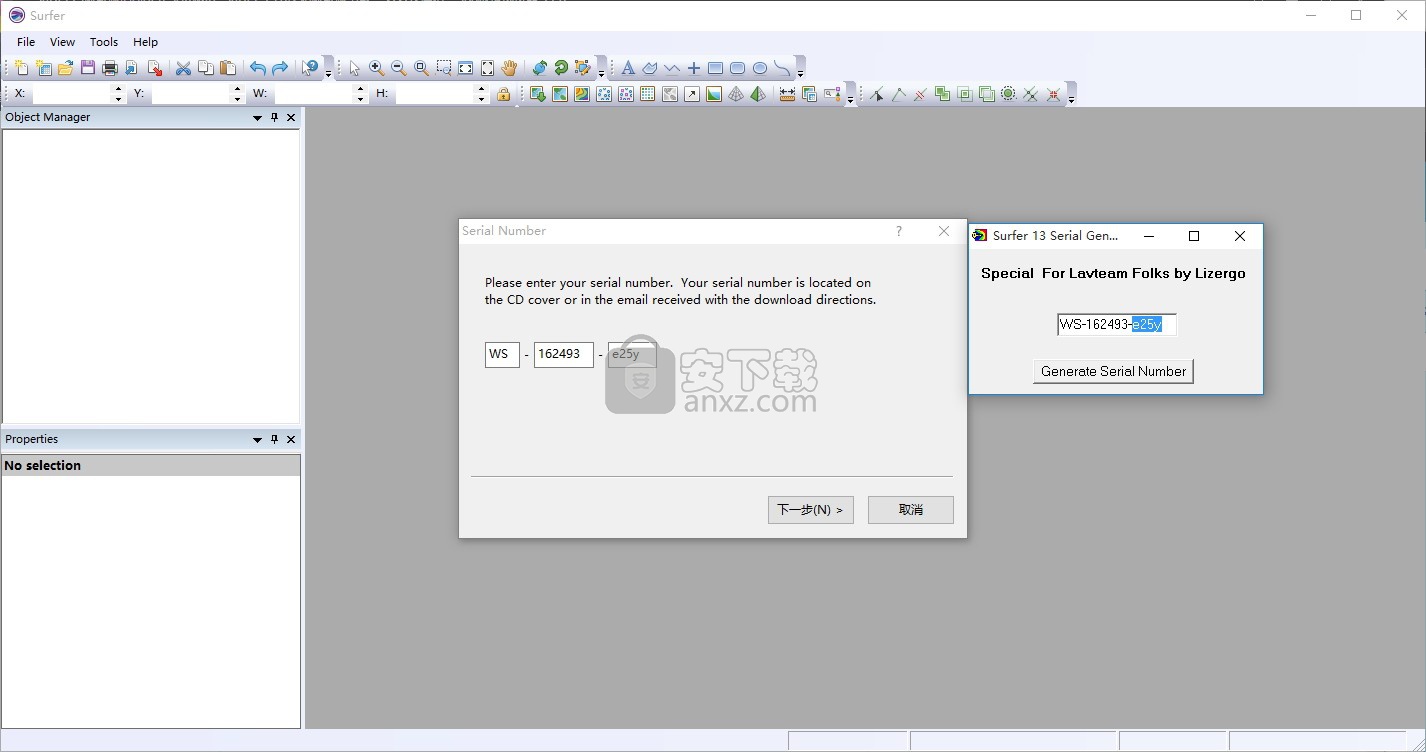Decrement the H height spinner
The height and width of the screenshot is (752, 1426).
(481, 99)
